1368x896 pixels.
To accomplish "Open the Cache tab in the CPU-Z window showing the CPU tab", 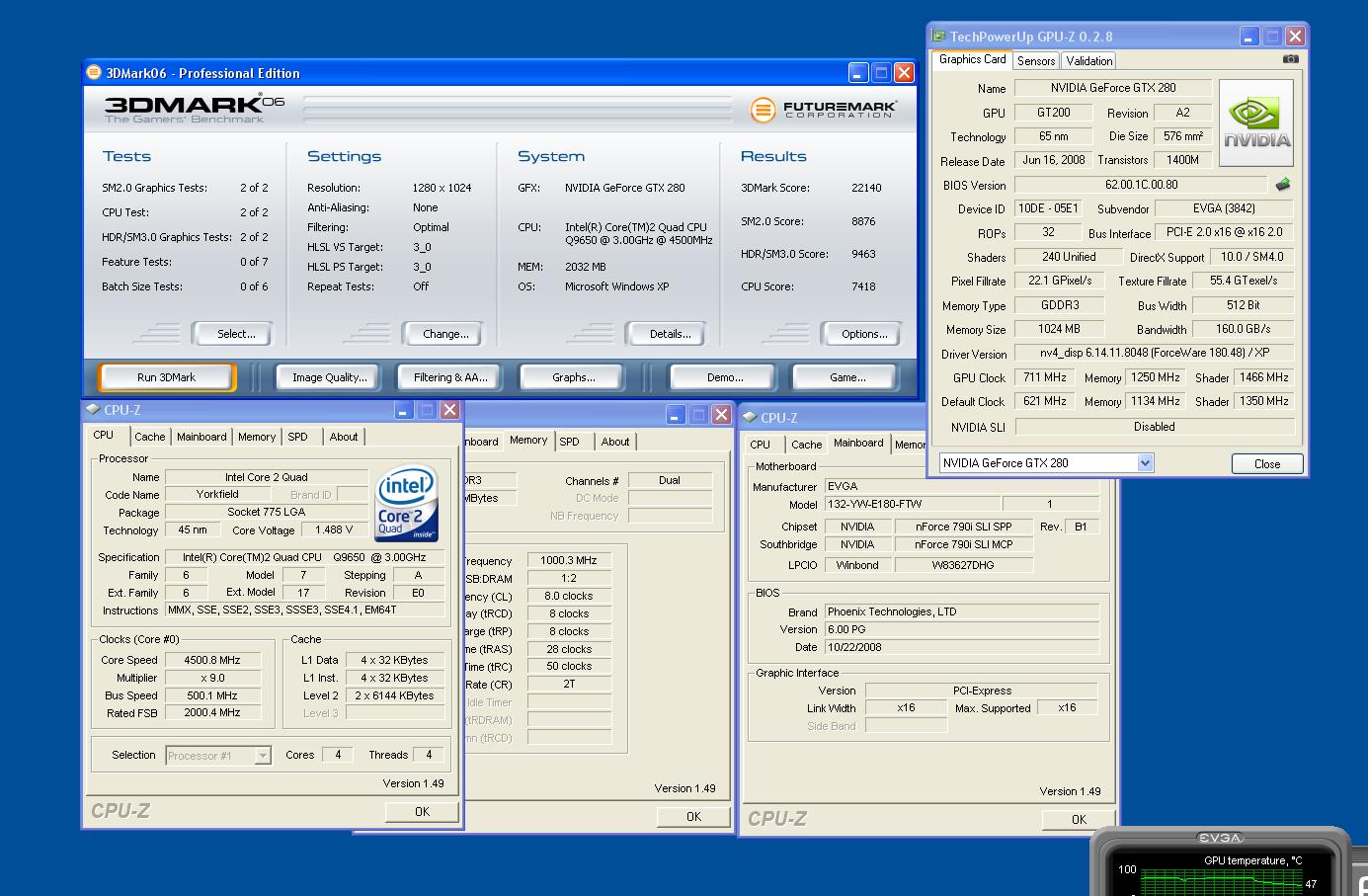I will point(150,437).
